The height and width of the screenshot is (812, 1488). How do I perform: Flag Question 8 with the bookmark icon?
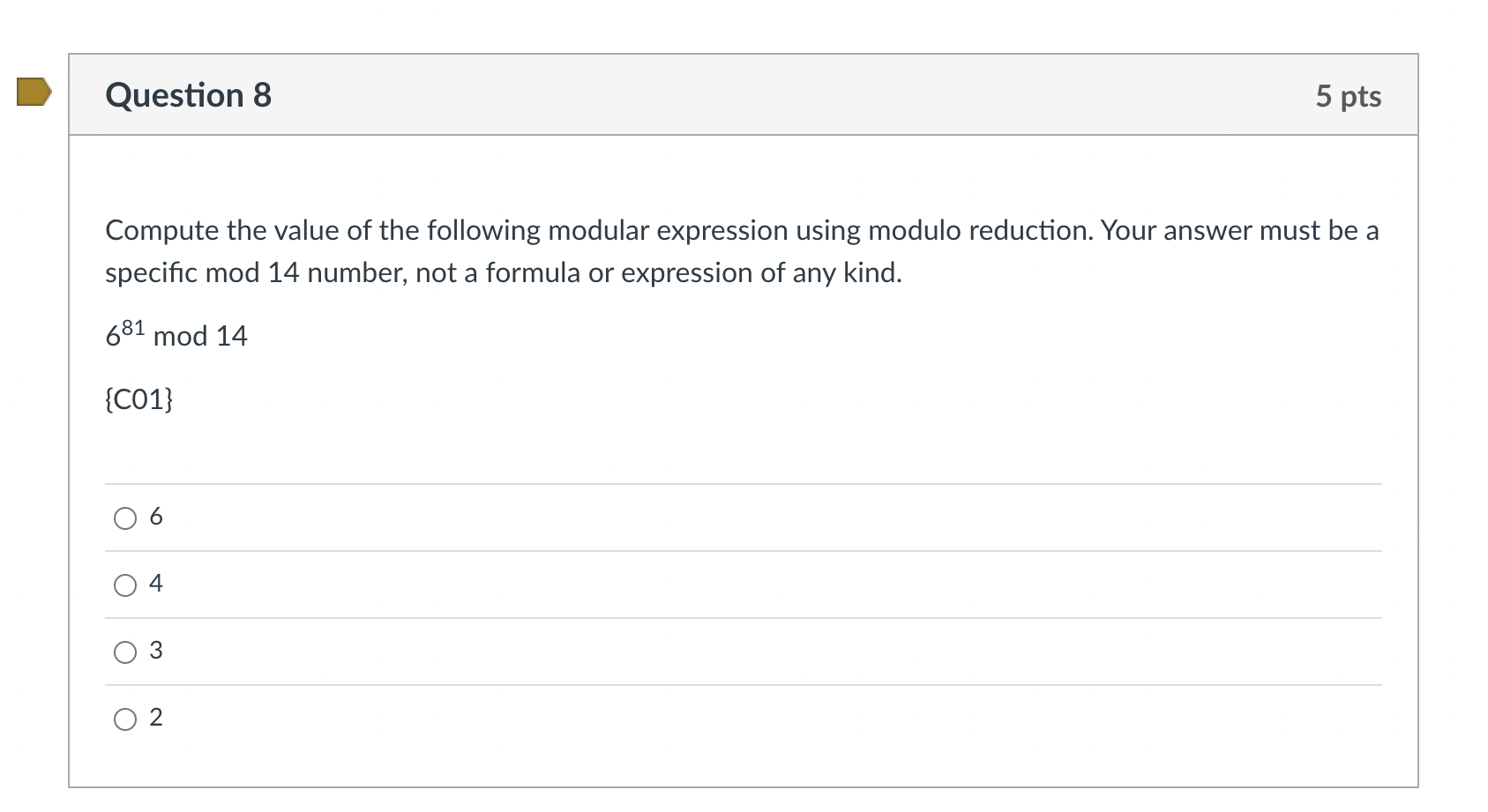click(x=34, y=92)
